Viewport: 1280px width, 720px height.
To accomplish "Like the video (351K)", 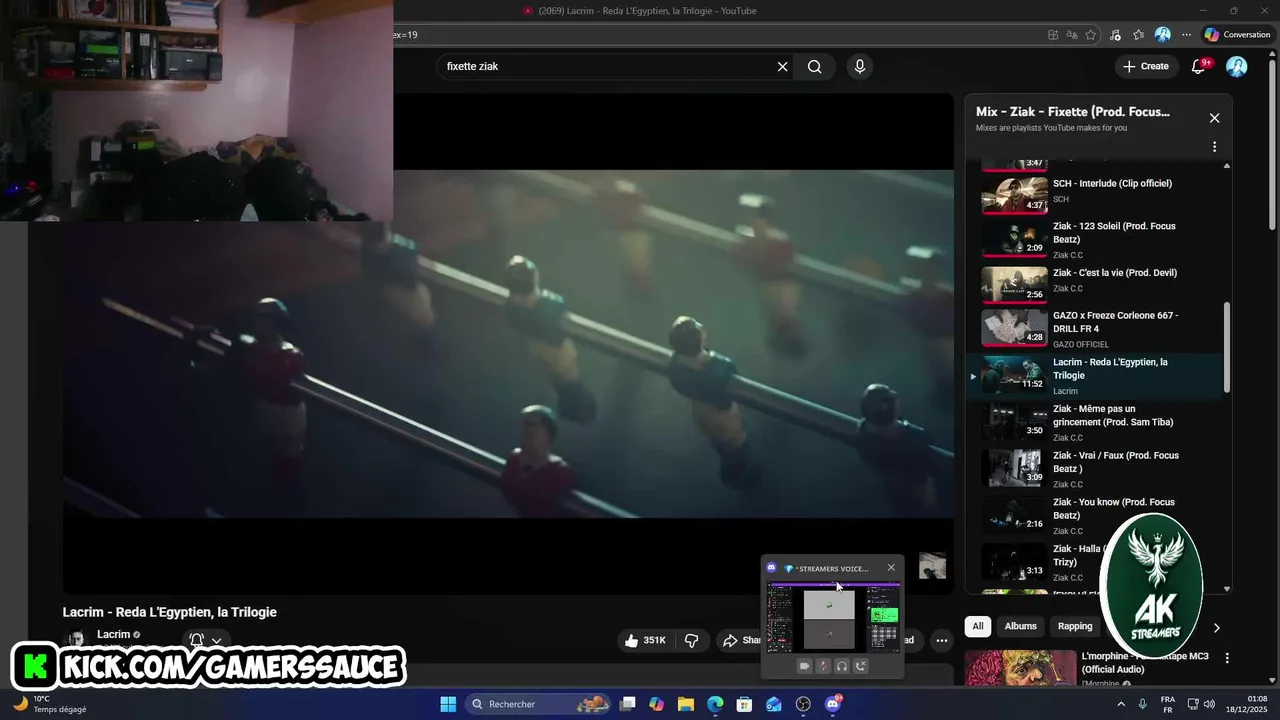I will tap(644, 640).
